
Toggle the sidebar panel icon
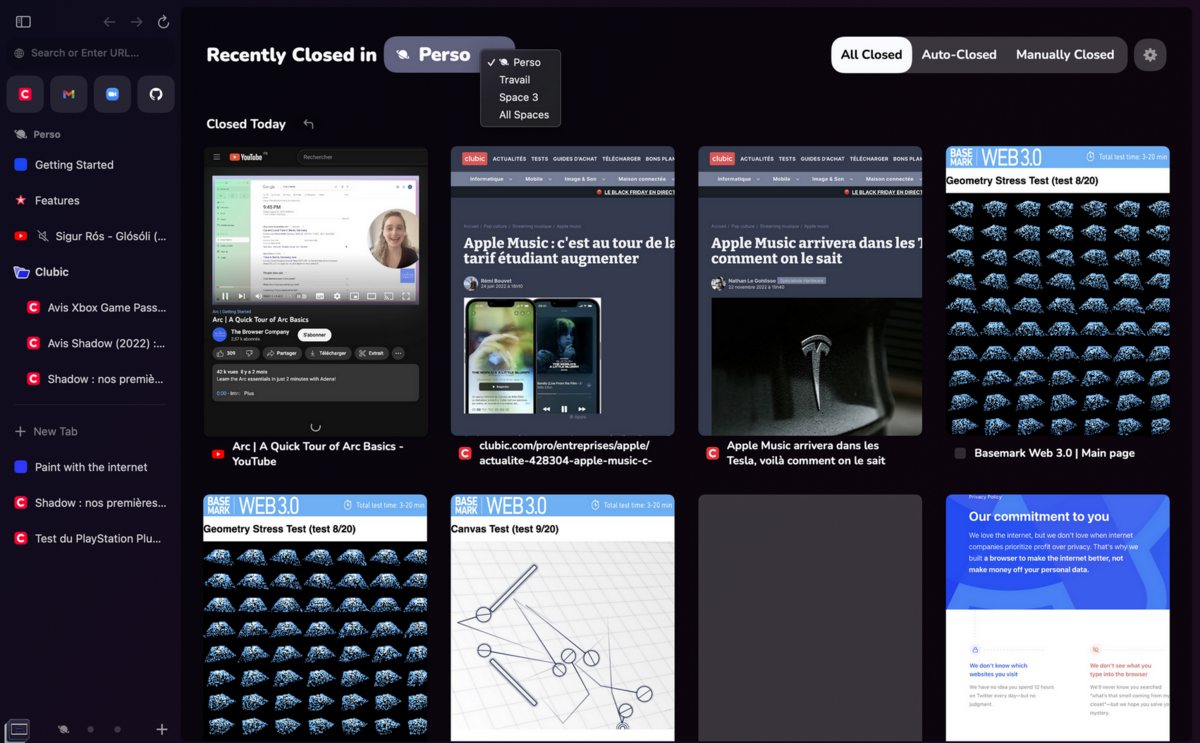coord(23,22)
